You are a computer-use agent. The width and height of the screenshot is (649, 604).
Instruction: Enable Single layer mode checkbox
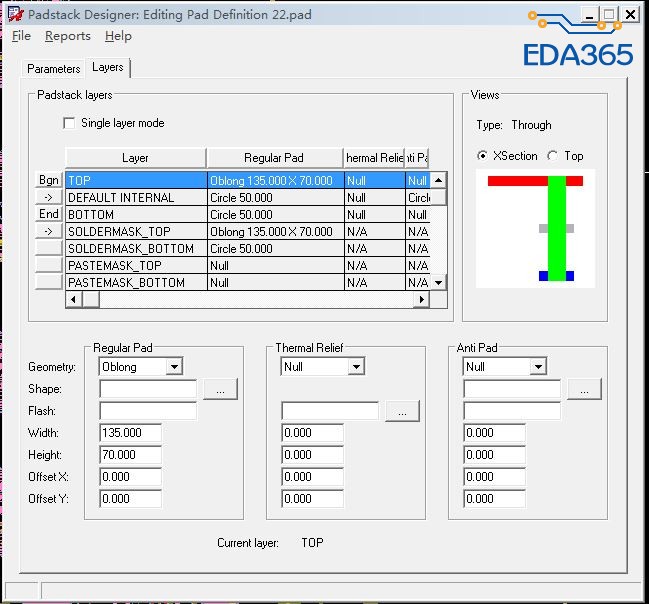pos(69,123)
